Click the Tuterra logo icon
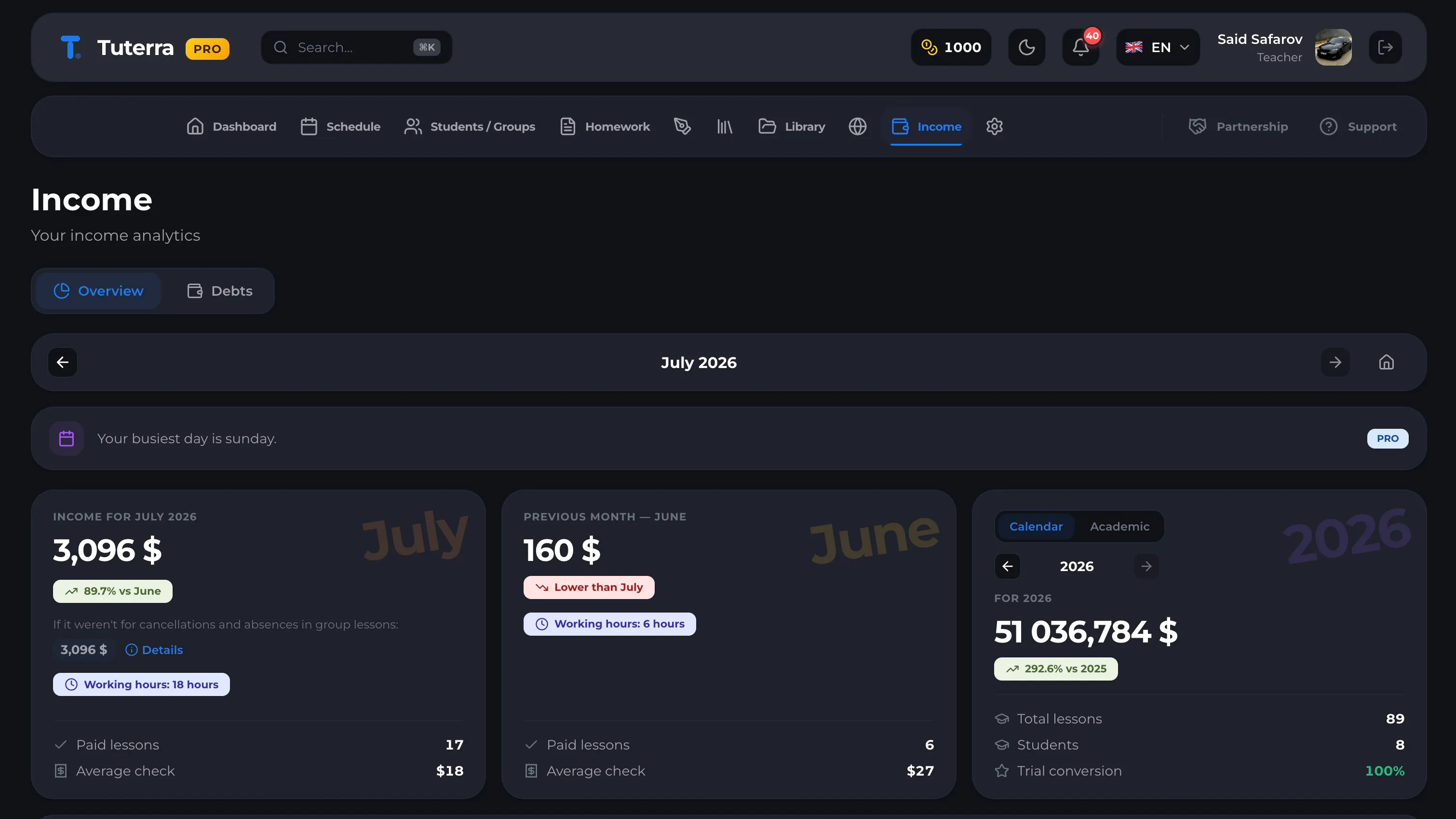The width and height of the screenshot is (1456, 819). click(x=71, y=48)
